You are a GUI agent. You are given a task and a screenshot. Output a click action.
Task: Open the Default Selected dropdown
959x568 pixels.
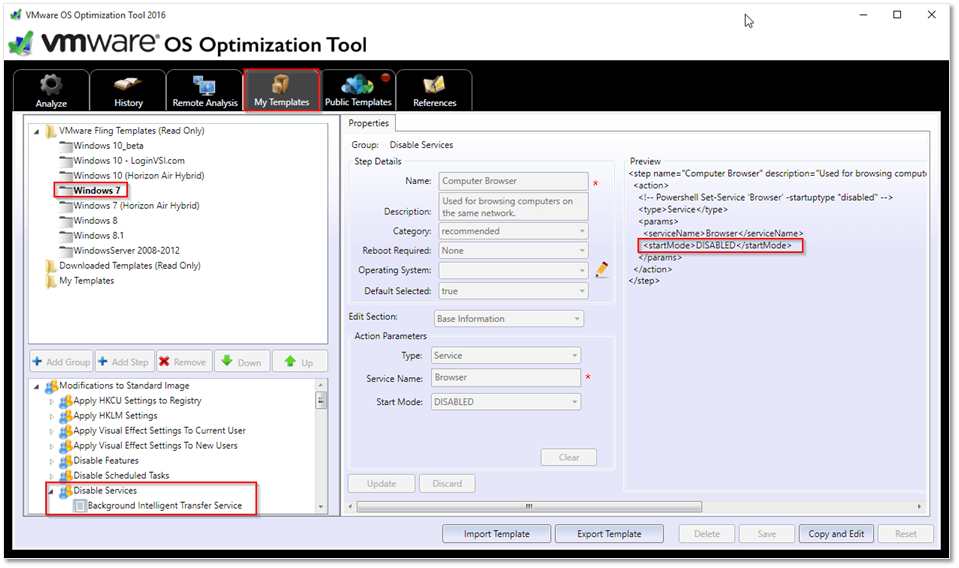coord(513,291)
